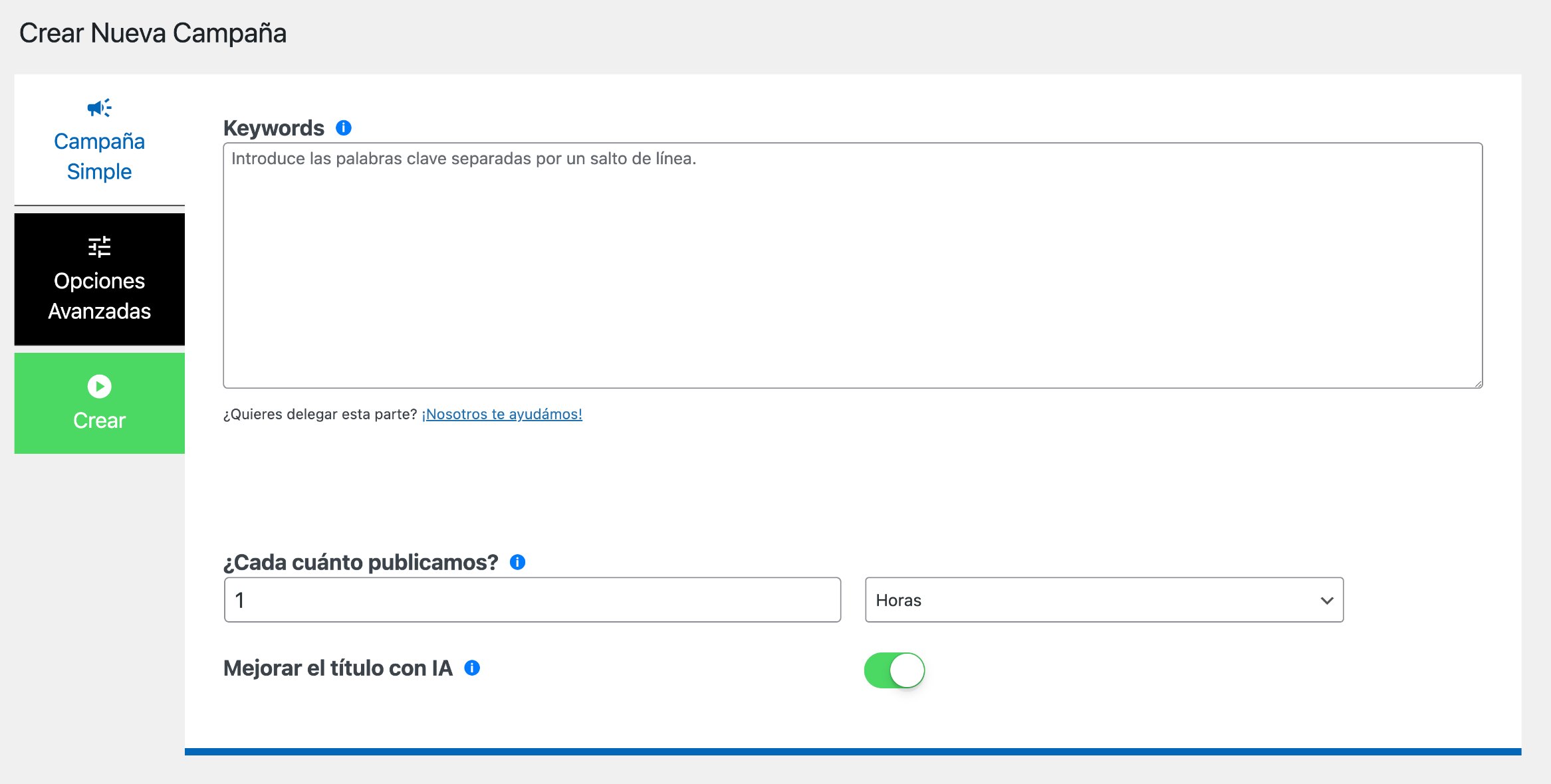Click the sliders icon in Opciones Avanzadas
This screenshot has height=784, width=1551.
coord(99,247)
